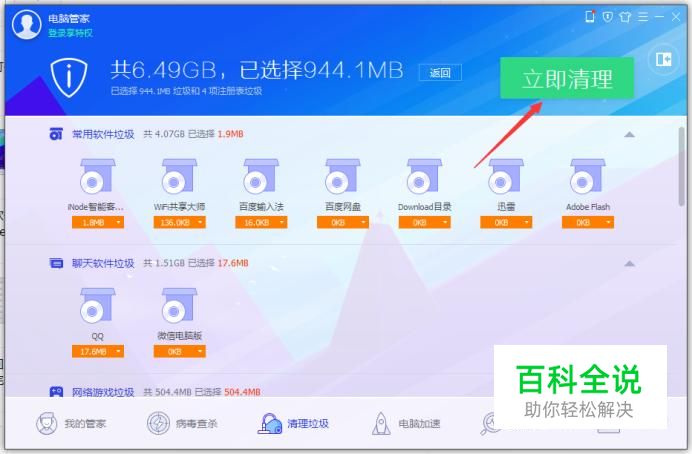Click the WiFi共享大师 software icon
Viewport: 692px width, 454px height.
pyautogui.click(x=179, y=176)
